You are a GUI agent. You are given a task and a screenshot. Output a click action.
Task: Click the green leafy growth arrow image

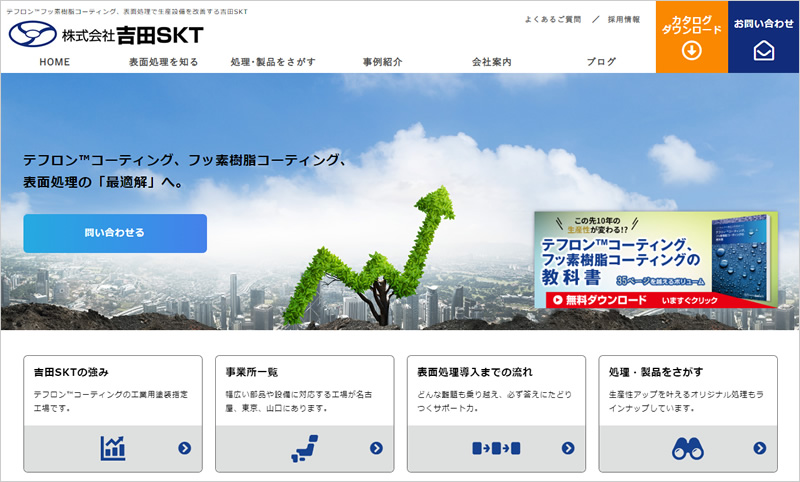click(x=368, y=255)
